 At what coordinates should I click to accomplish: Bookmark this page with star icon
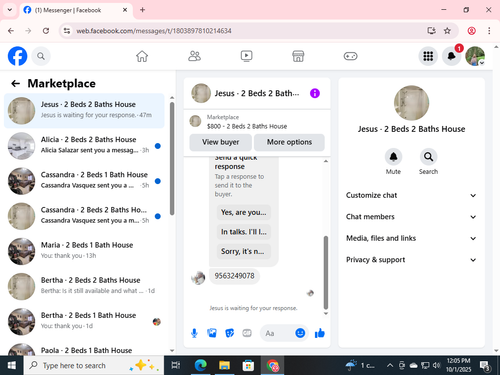[447, 31]
